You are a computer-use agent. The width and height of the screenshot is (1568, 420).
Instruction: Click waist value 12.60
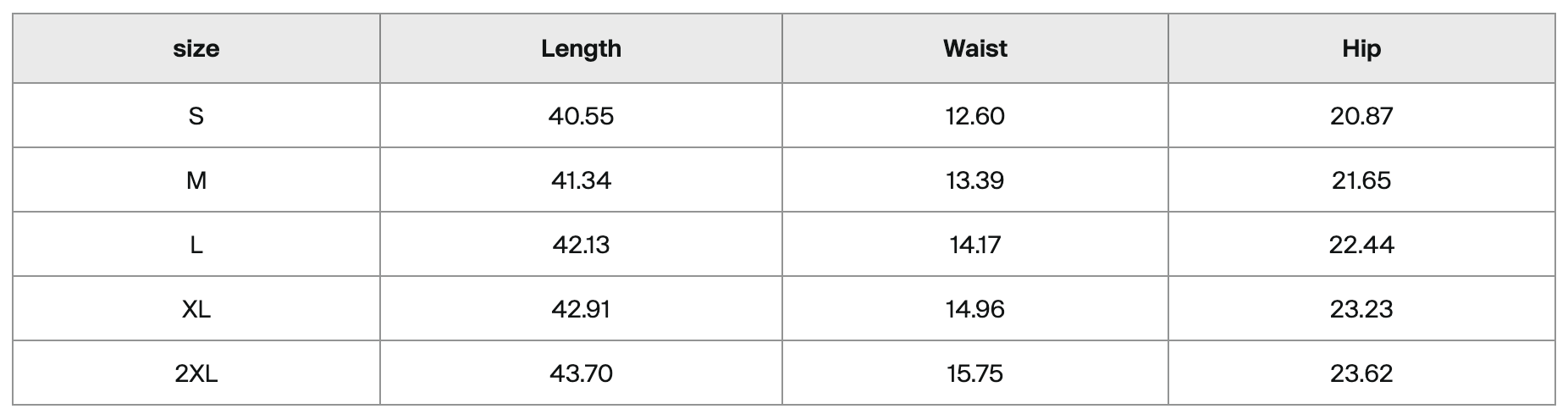pos(974,116)
